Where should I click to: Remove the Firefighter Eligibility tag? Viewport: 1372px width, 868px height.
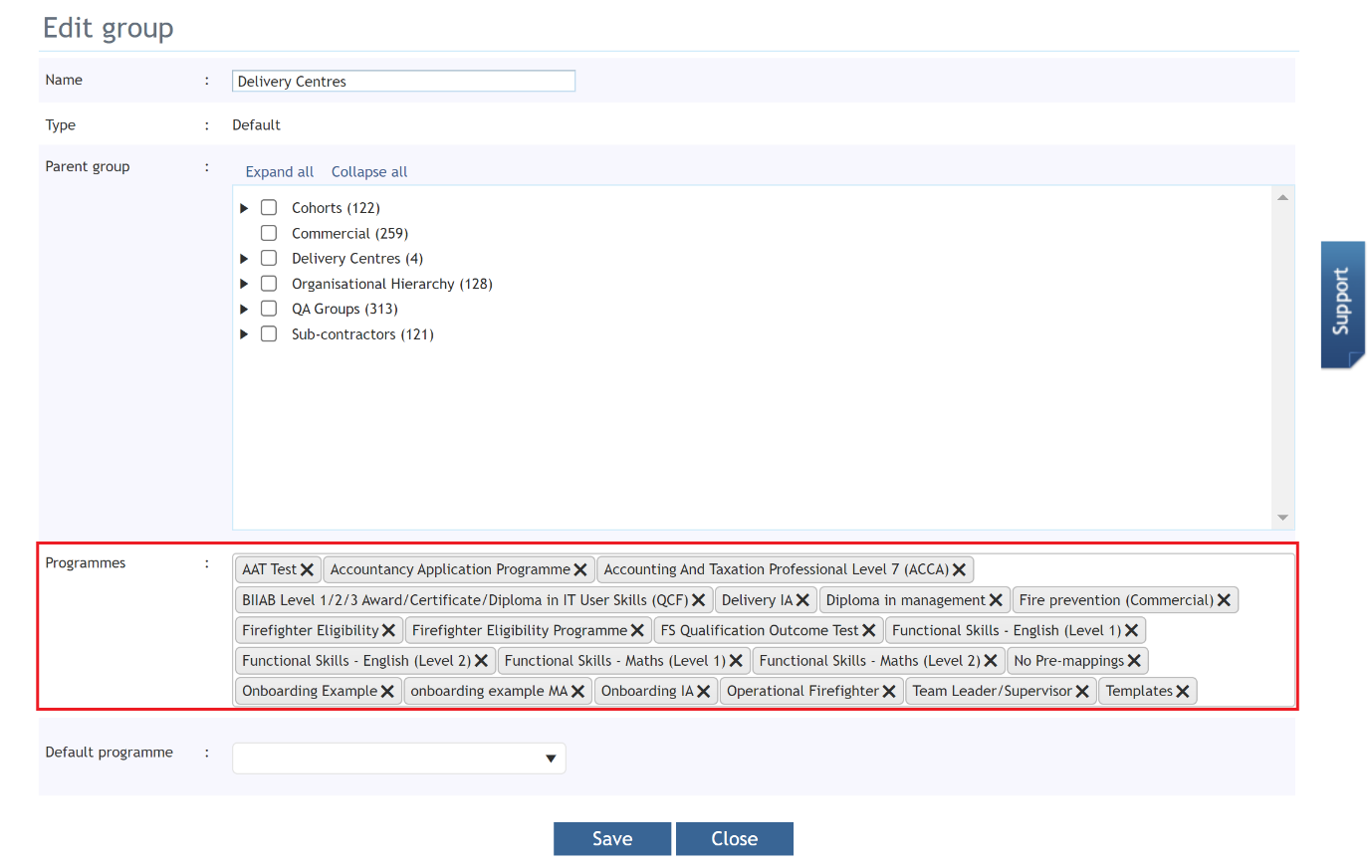pos(388,630)
